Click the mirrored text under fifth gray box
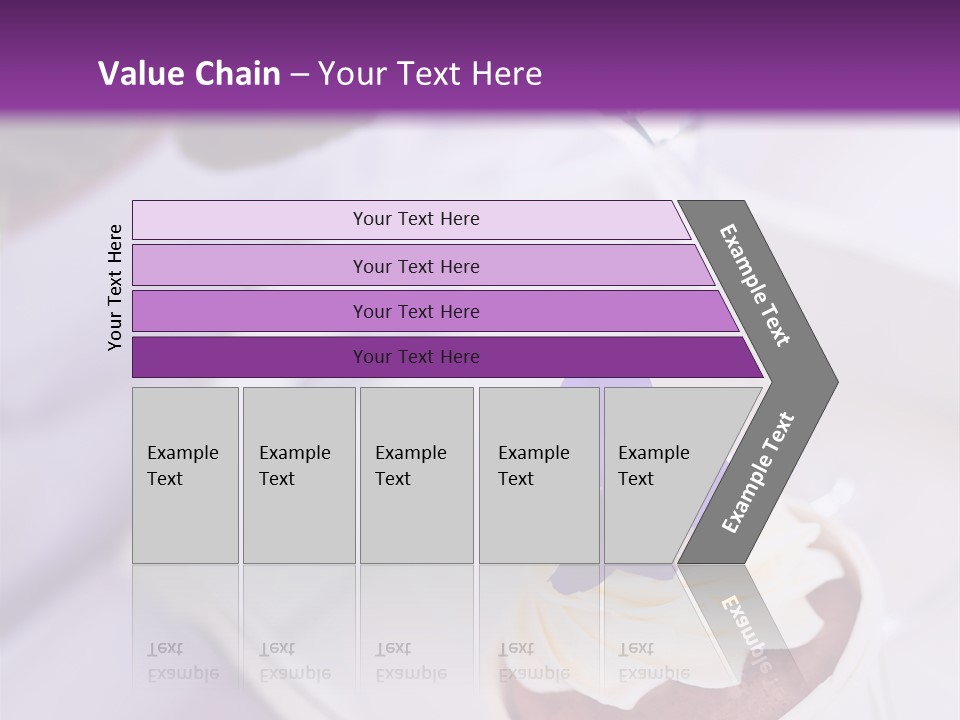Viewport: 960px width, 720px height. 654,660
